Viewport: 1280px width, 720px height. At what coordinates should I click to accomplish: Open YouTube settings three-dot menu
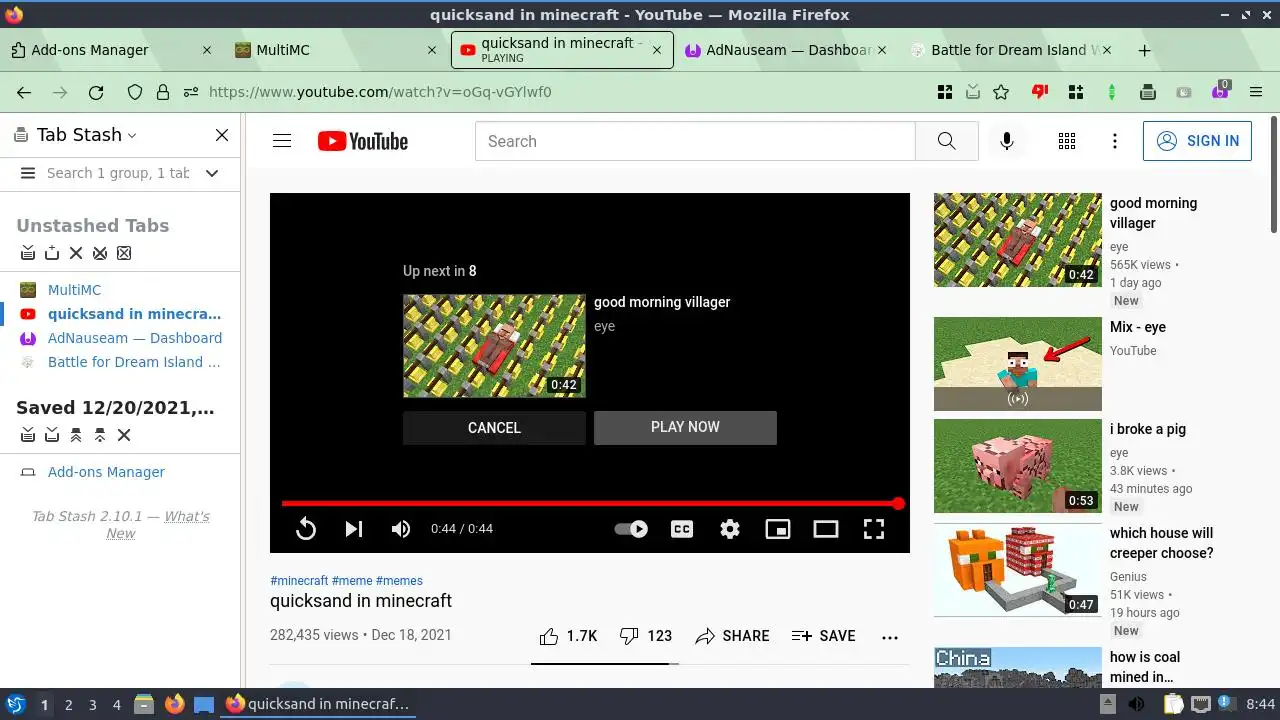coord(1115,141)
